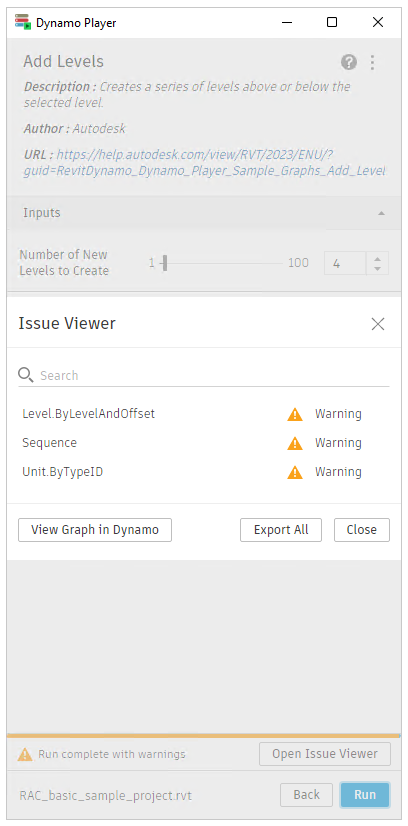Increase Number of New Levels with up arrow
408x826 pixels.
(377, 258)
